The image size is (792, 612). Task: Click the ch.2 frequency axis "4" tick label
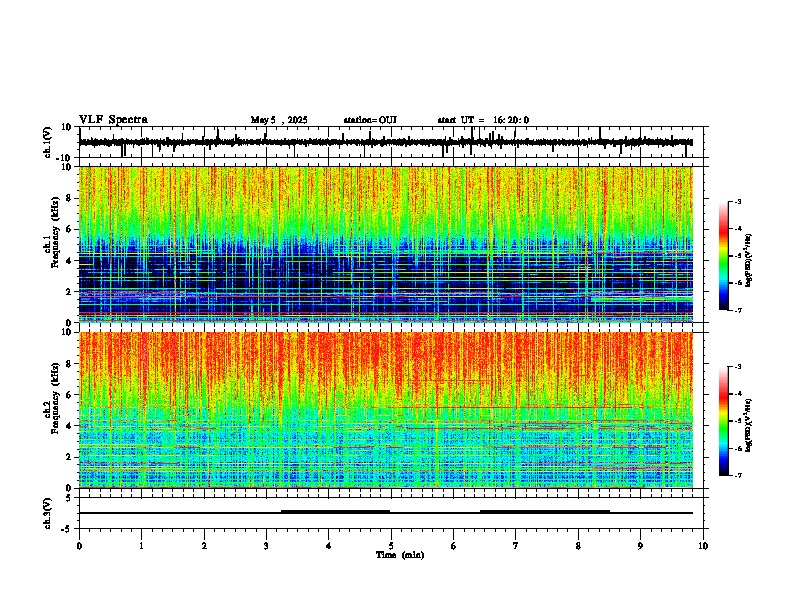pos(69,426)
